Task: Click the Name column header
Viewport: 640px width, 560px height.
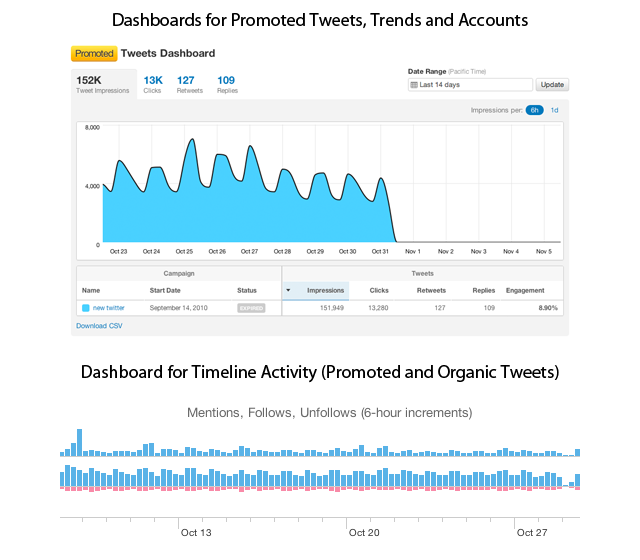Action: click(91, 291)
